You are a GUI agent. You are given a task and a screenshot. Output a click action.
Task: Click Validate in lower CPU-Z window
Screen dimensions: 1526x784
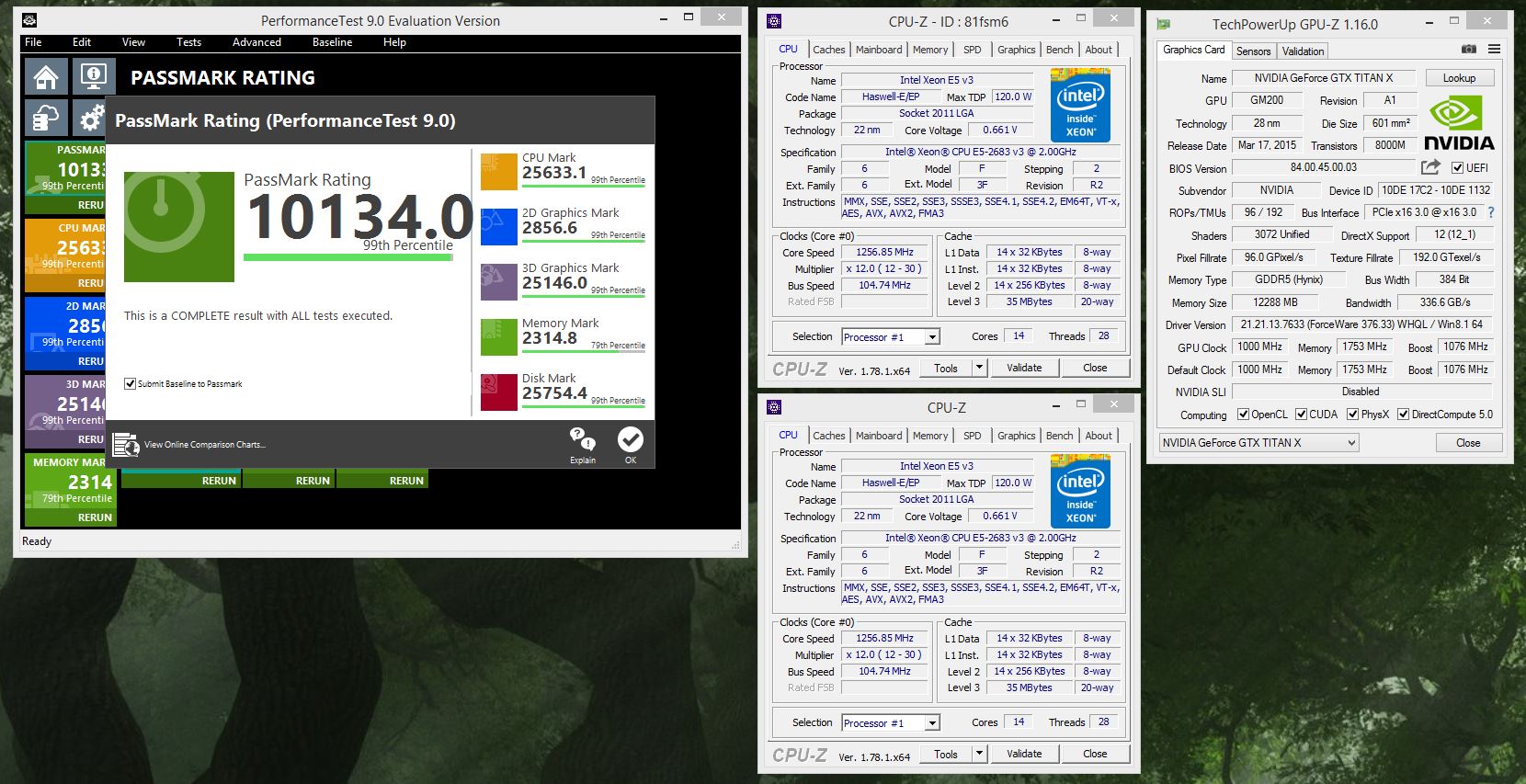coord(1024,754)
